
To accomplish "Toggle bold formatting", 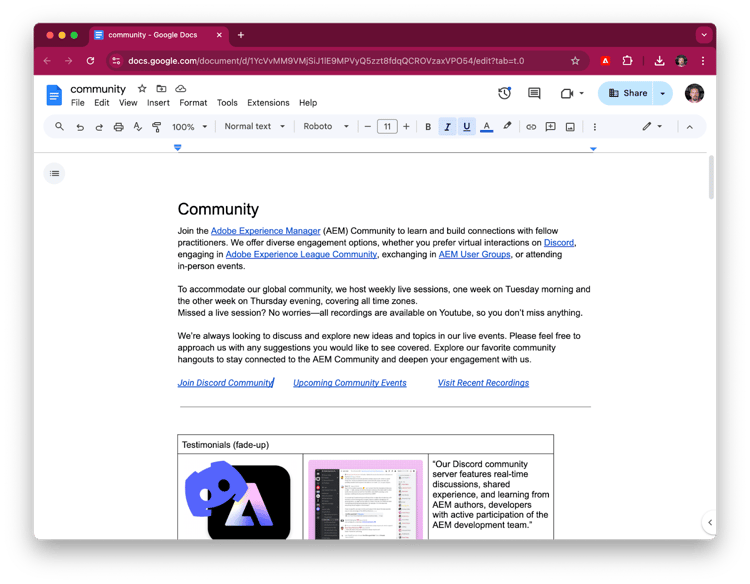I will [x=428, y=127].
